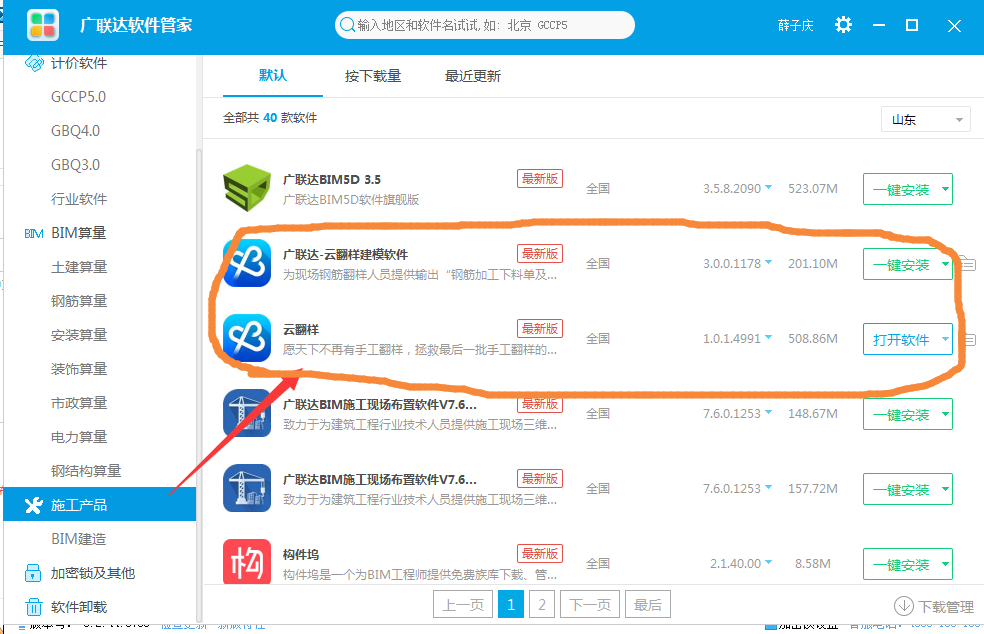The height and width of the screenshot is (634, 984).
Task: Open arrow next to BIM5D 一键安装
Action: [x=945, y=189]
